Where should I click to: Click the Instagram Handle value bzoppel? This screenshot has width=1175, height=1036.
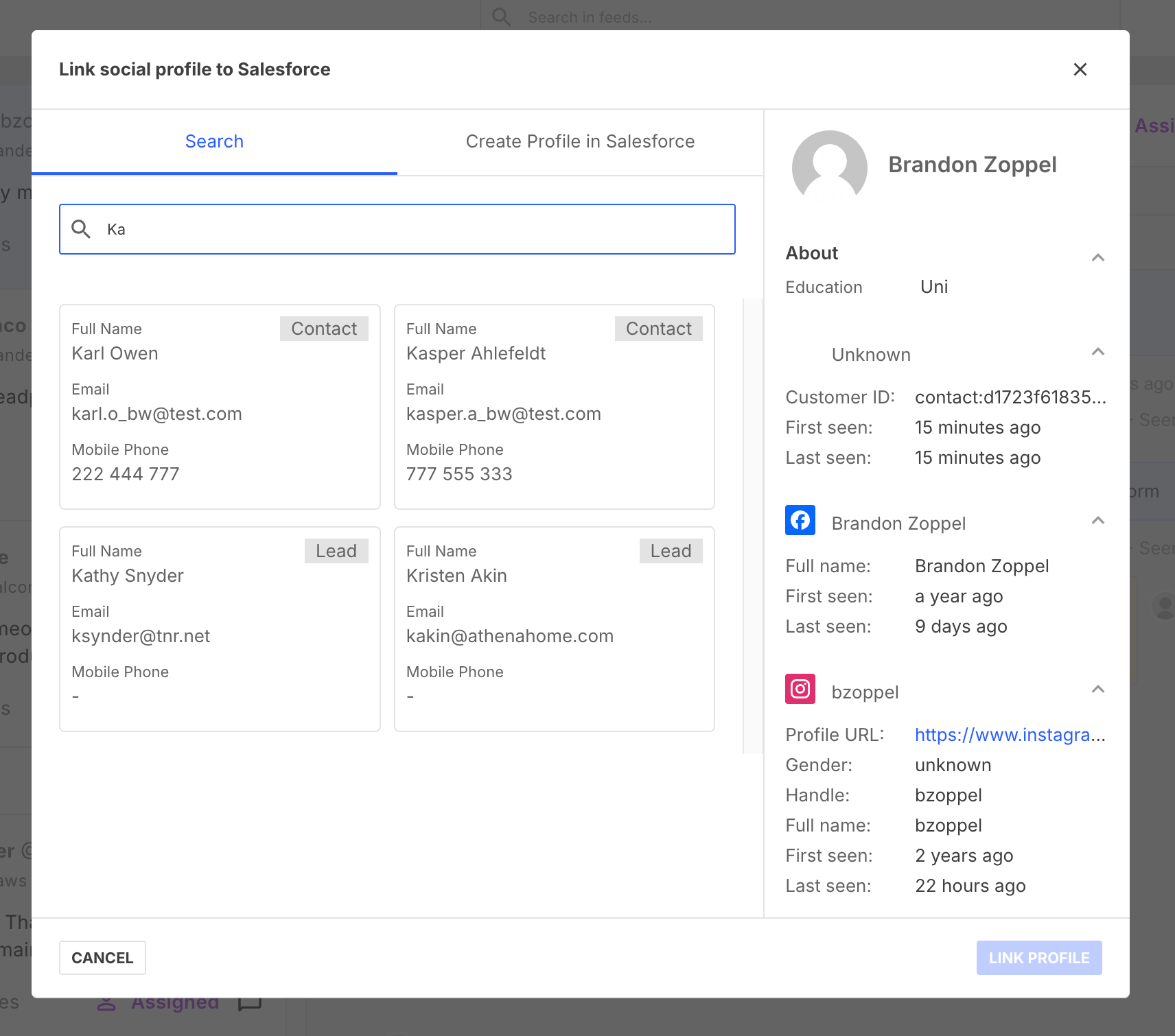point(949,795)
